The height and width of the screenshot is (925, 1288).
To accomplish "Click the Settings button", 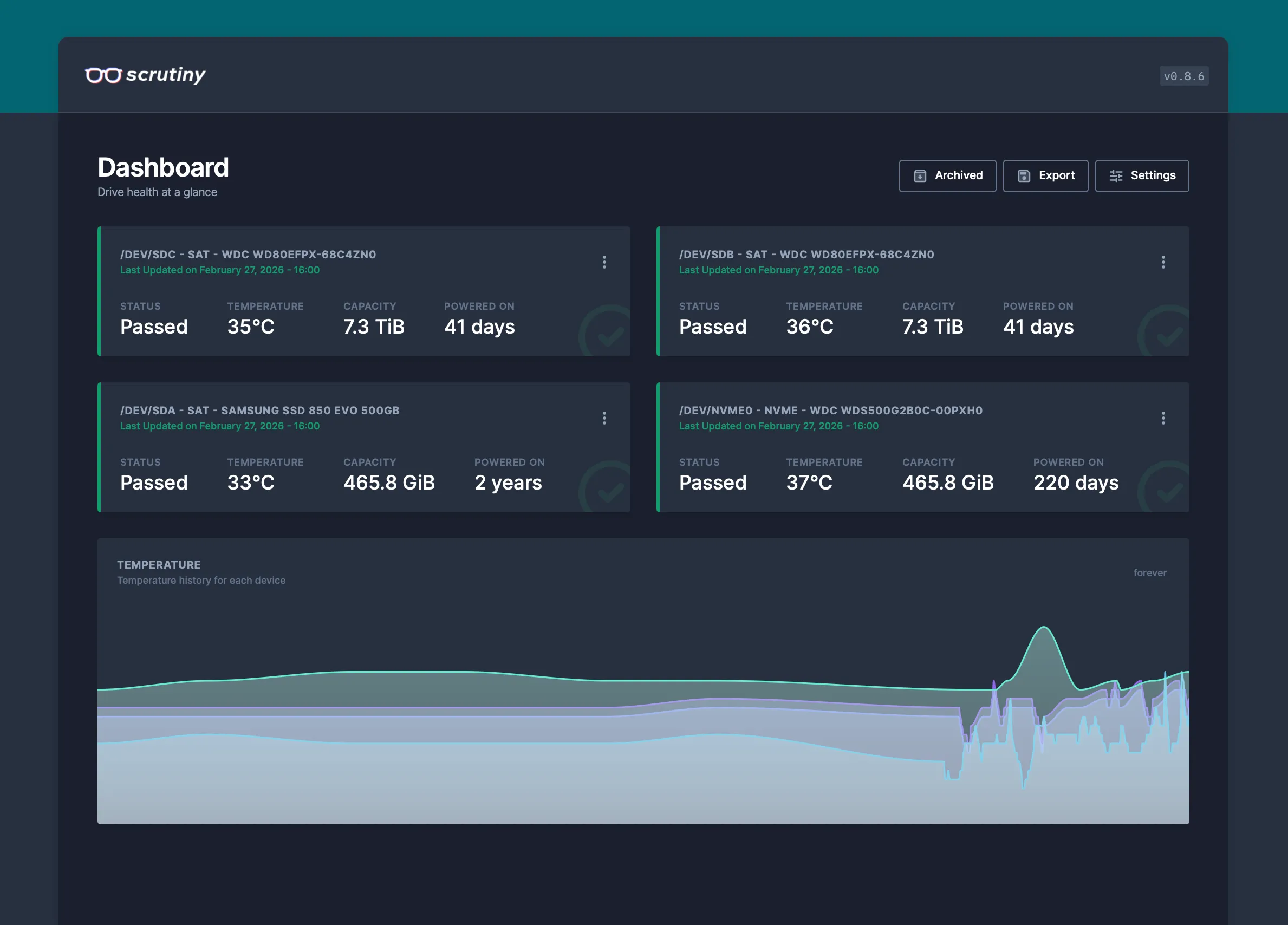I will (1142, 176).
